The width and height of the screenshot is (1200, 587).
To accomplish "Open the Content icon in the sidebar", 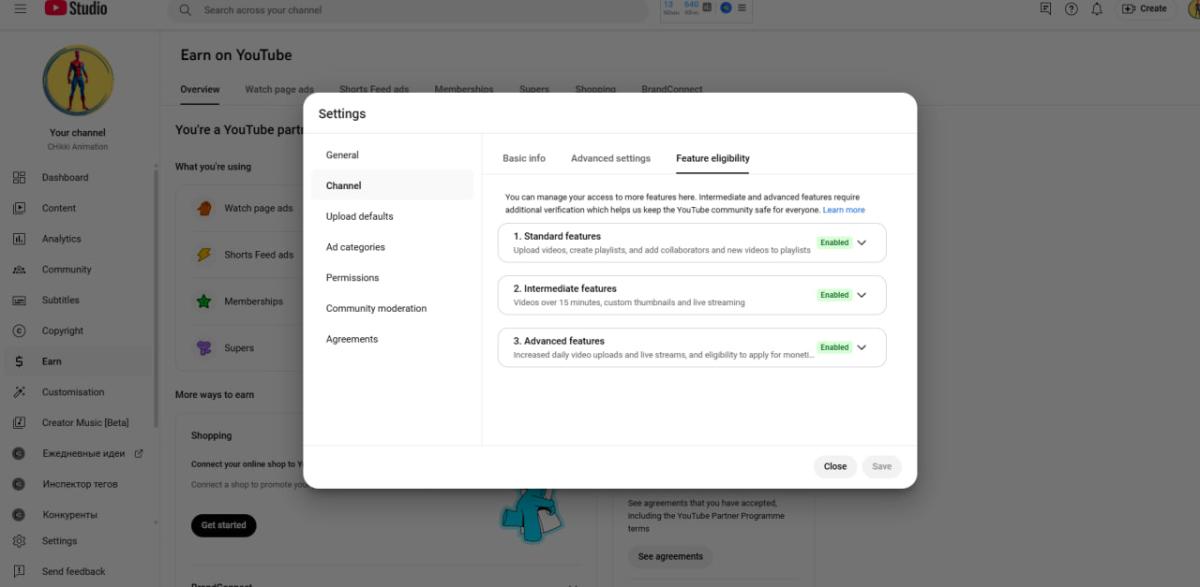I will point(19,208).
